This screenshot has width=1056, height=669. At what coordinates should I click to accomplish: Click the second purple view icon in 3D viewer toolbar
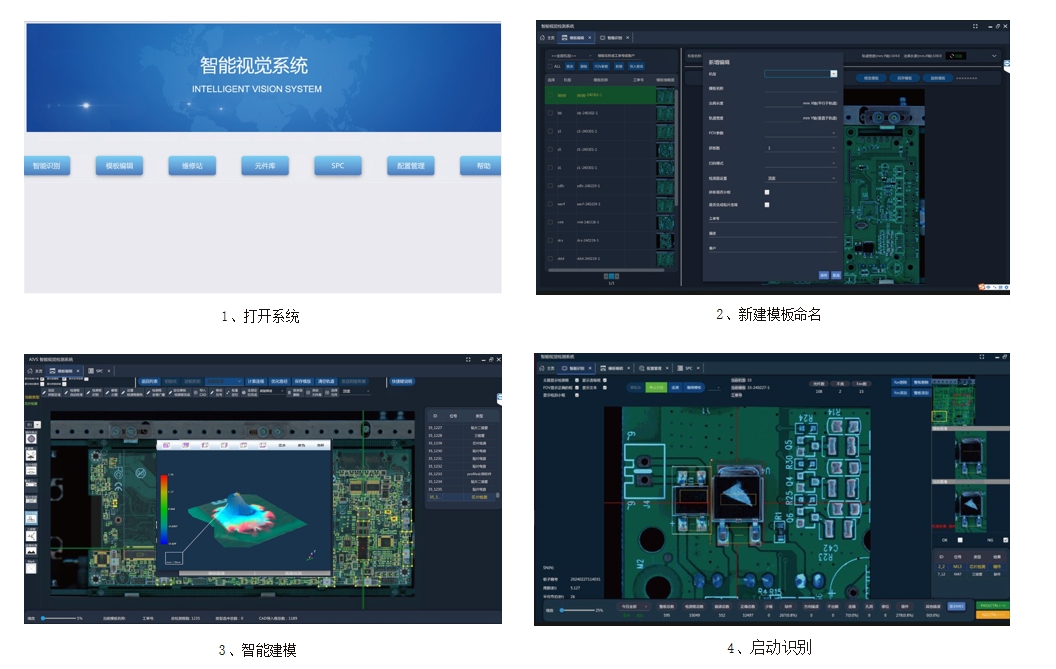186,445
